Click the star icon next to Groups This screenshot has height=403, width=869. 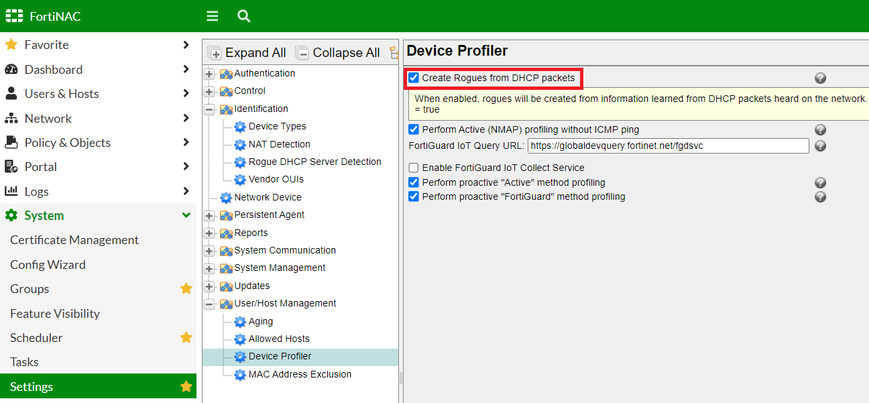tap(186, 289)
